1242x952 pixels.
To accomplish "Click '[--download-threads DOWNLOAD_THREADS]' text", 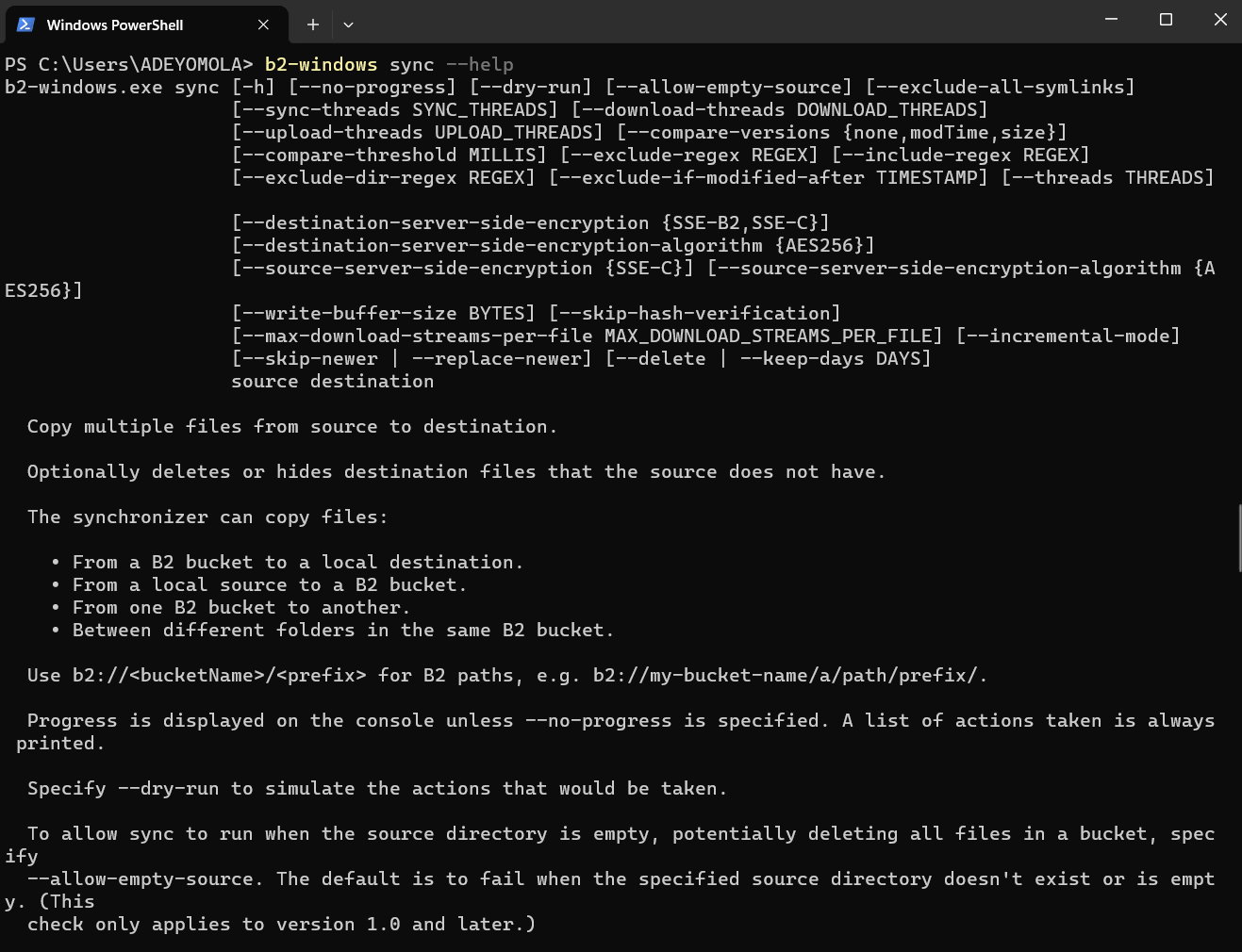I will (x=780, y=109).
